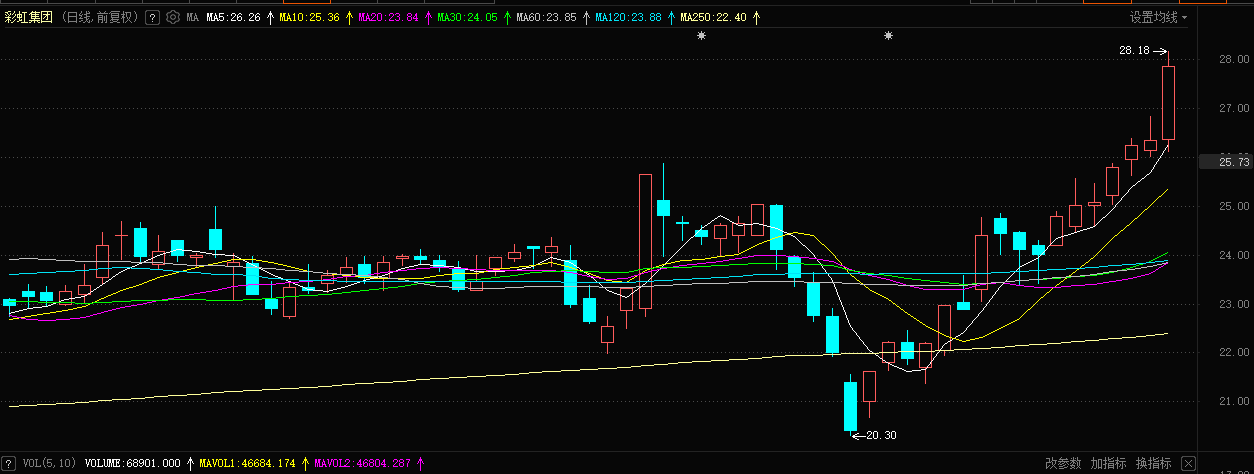Click 改参数 to modify parameters
The width and height of the screenshot is (1254, 474).
(1063, 464)
